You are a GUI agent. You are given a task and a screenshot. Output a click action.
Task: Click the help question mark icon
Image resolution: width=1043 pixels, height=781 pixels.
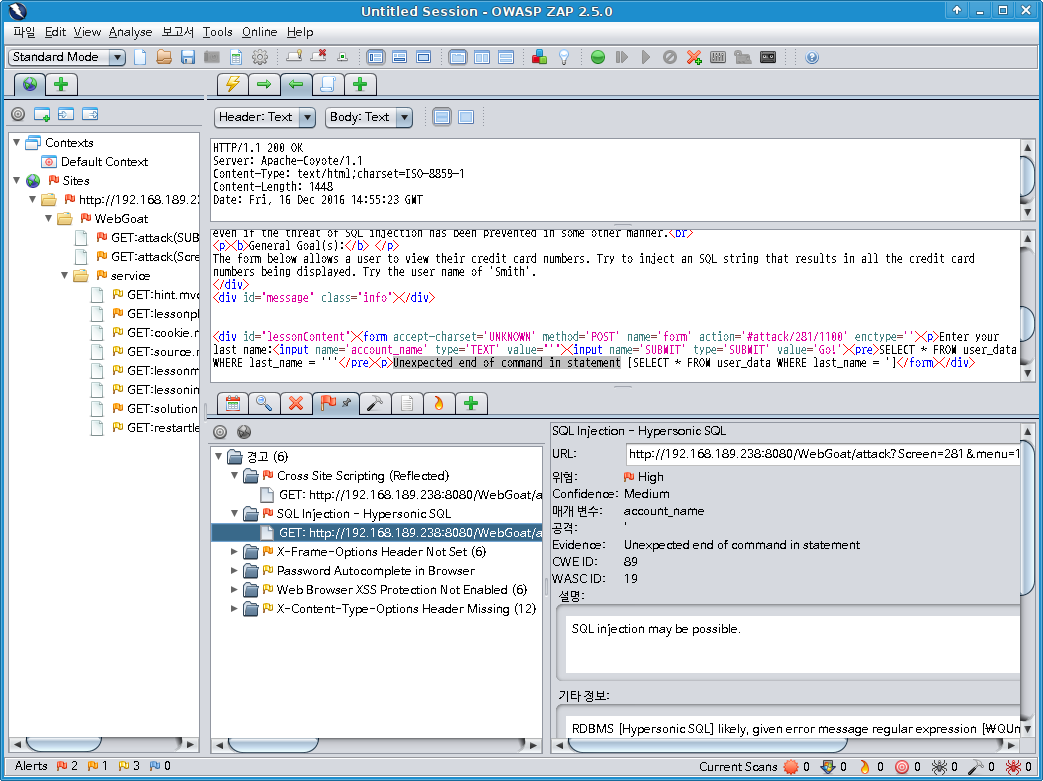click(812, 57)
